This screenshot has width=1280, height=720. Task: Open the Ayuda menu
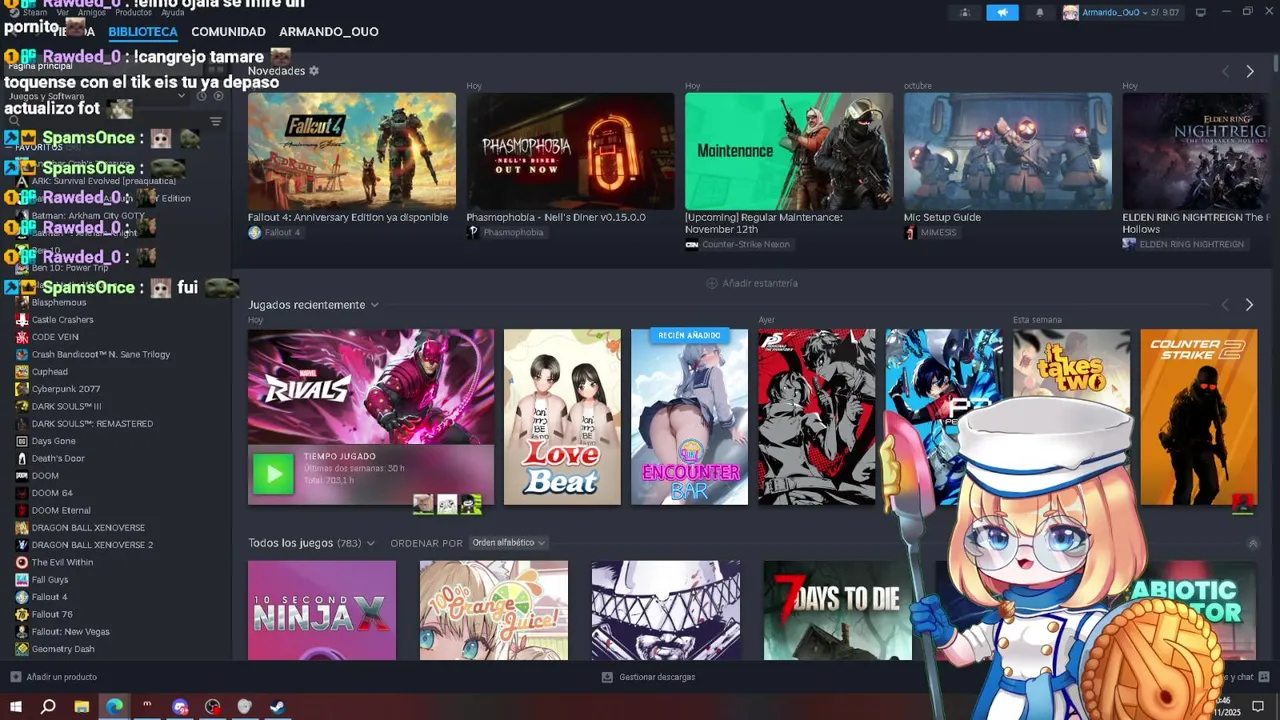[173, 12]
